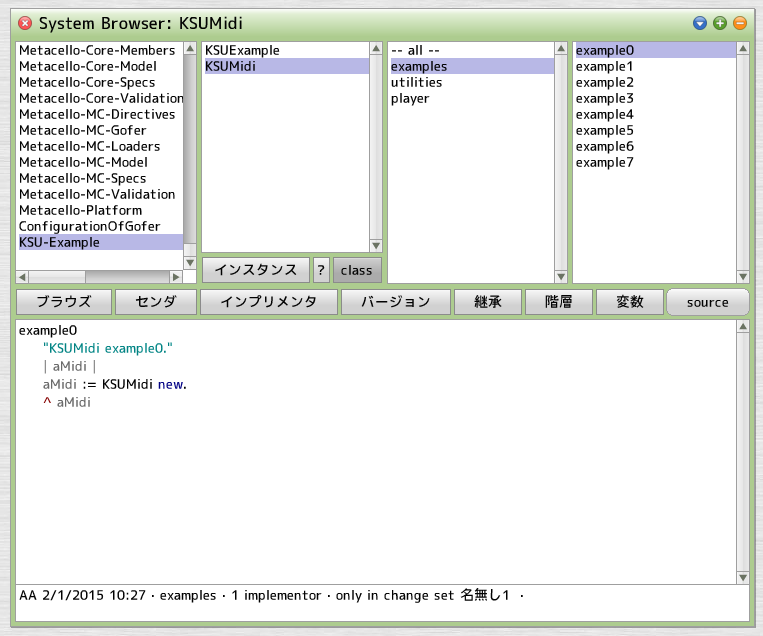Click in the example0 source code editor
Image resolution: width=763 pixels, height=636 pixels.
(x=376, y=452)
